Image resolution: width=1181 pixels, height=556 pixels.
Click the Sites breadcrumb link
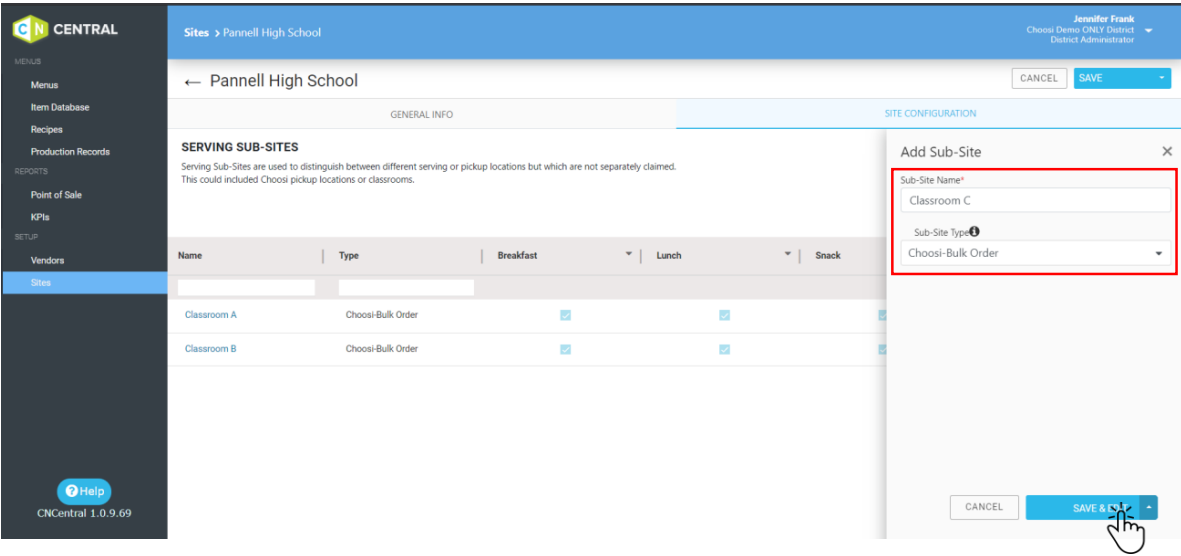pyautogui.click(x=197, y=32)
